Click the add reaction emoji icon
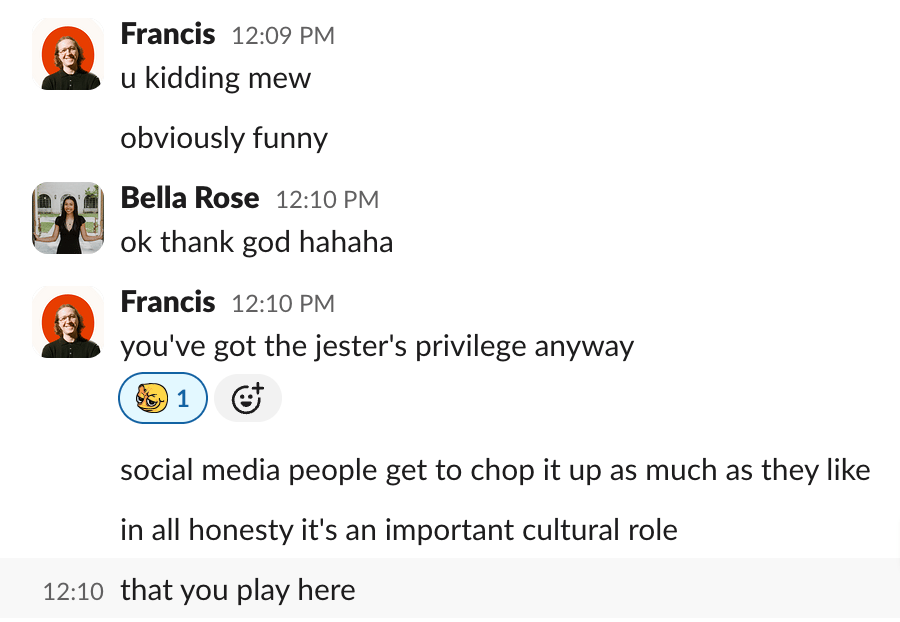The image size is (900, 622). point(247,398)
